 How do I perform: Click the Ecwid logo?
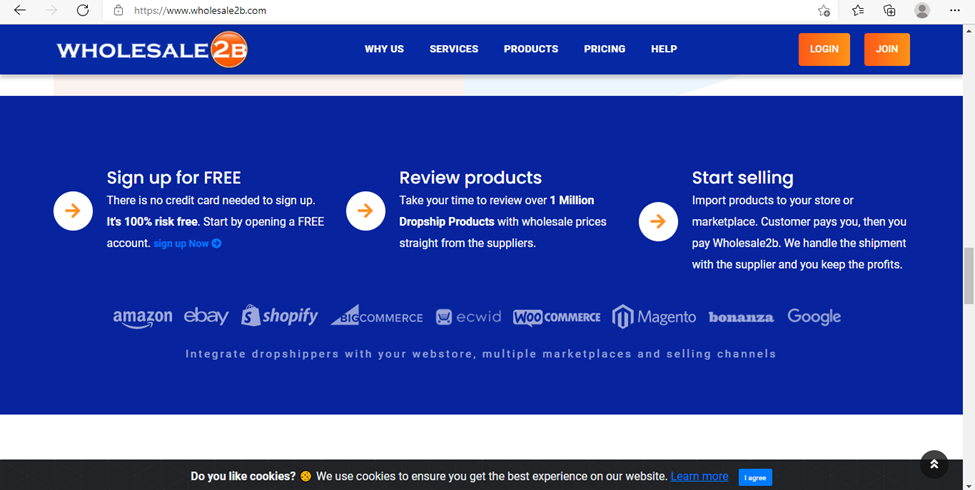click(x=468, y=317)
